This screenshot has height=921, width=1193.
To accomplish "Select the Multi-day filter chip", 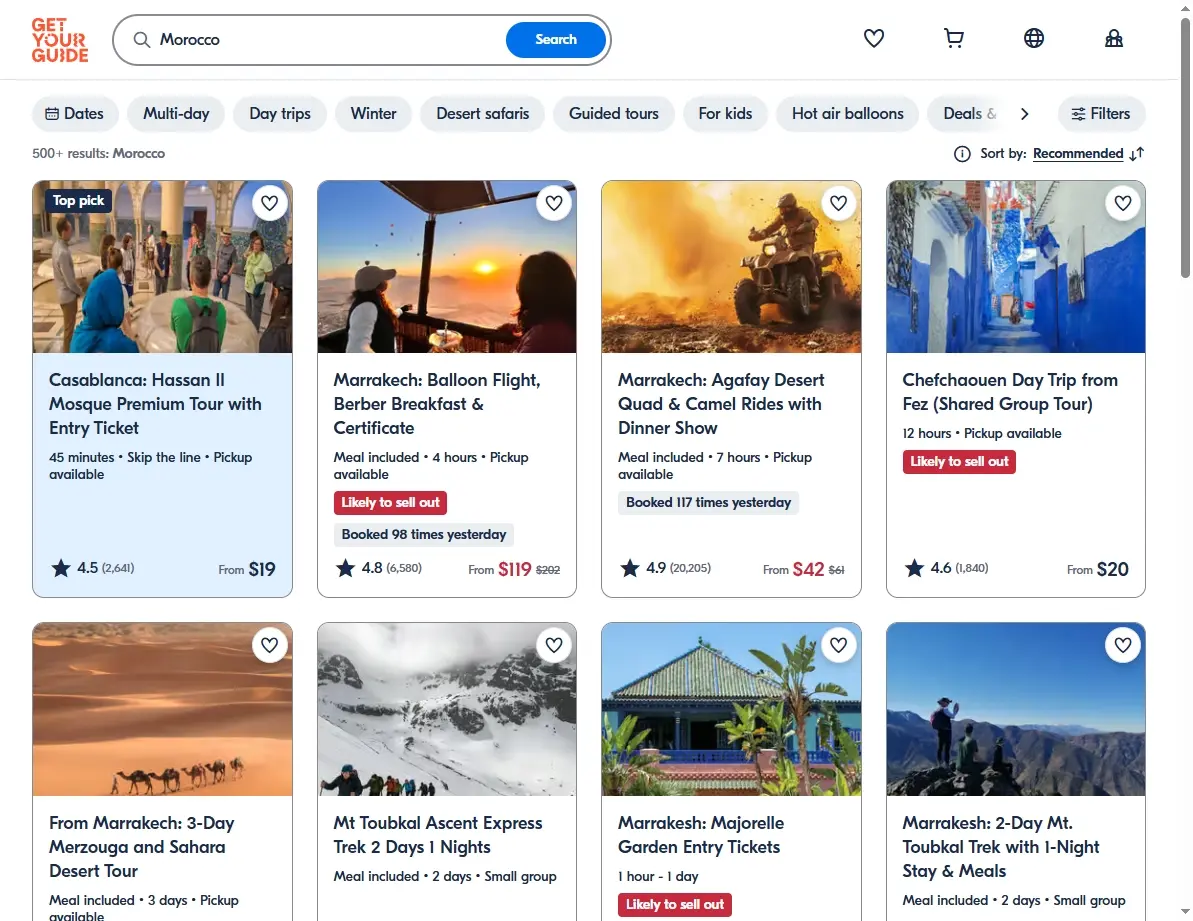I will (176, 113).
